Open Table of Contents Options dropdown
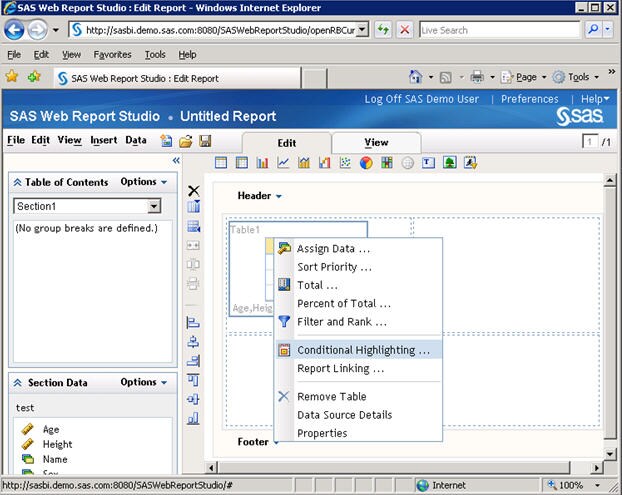Screen dimensions: 622x495 pyautogui.click(x=143, y=182)
